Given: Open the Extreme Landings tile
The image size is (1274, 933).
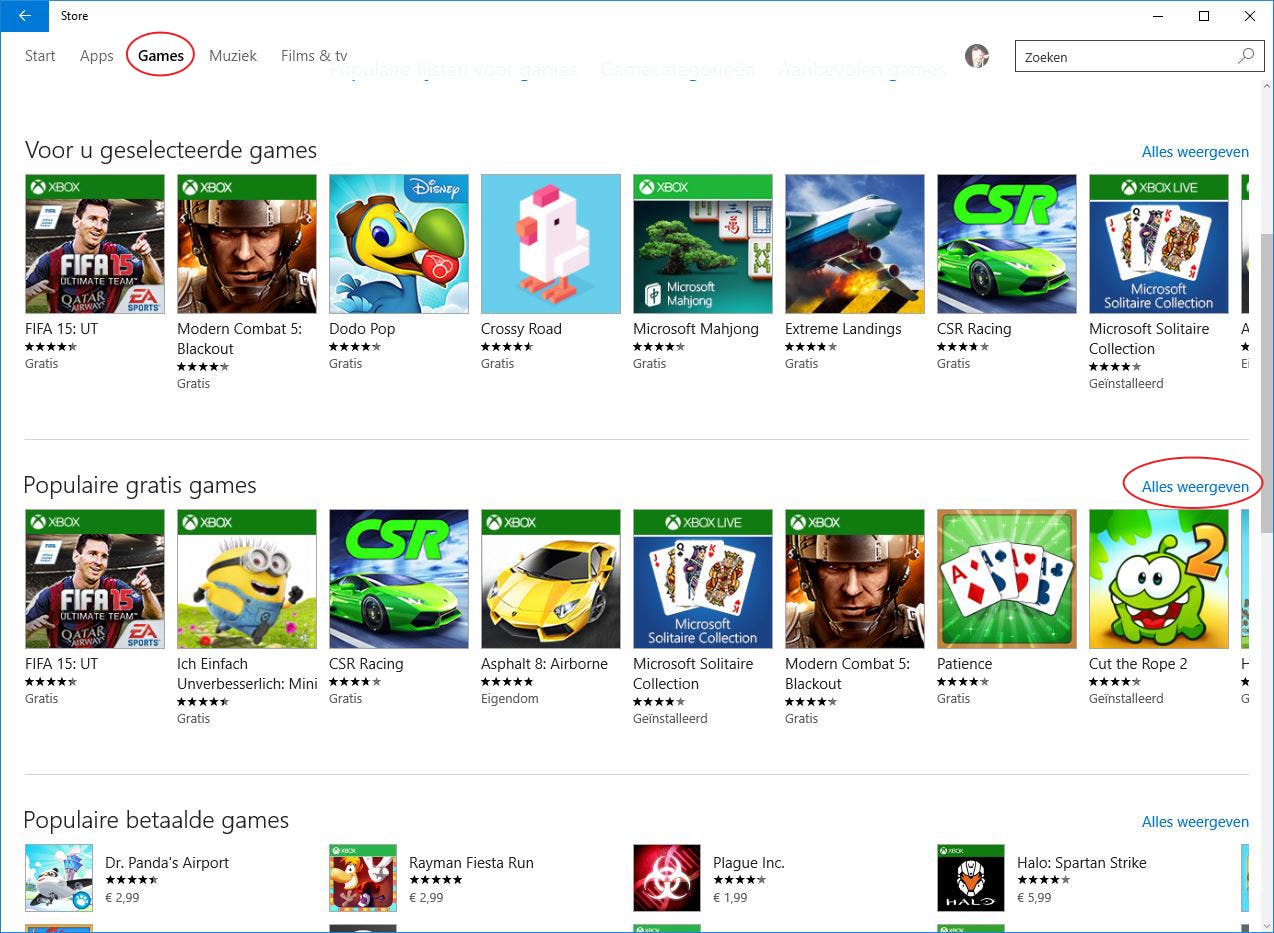Looking at the screenshot, I should [855, 244].
